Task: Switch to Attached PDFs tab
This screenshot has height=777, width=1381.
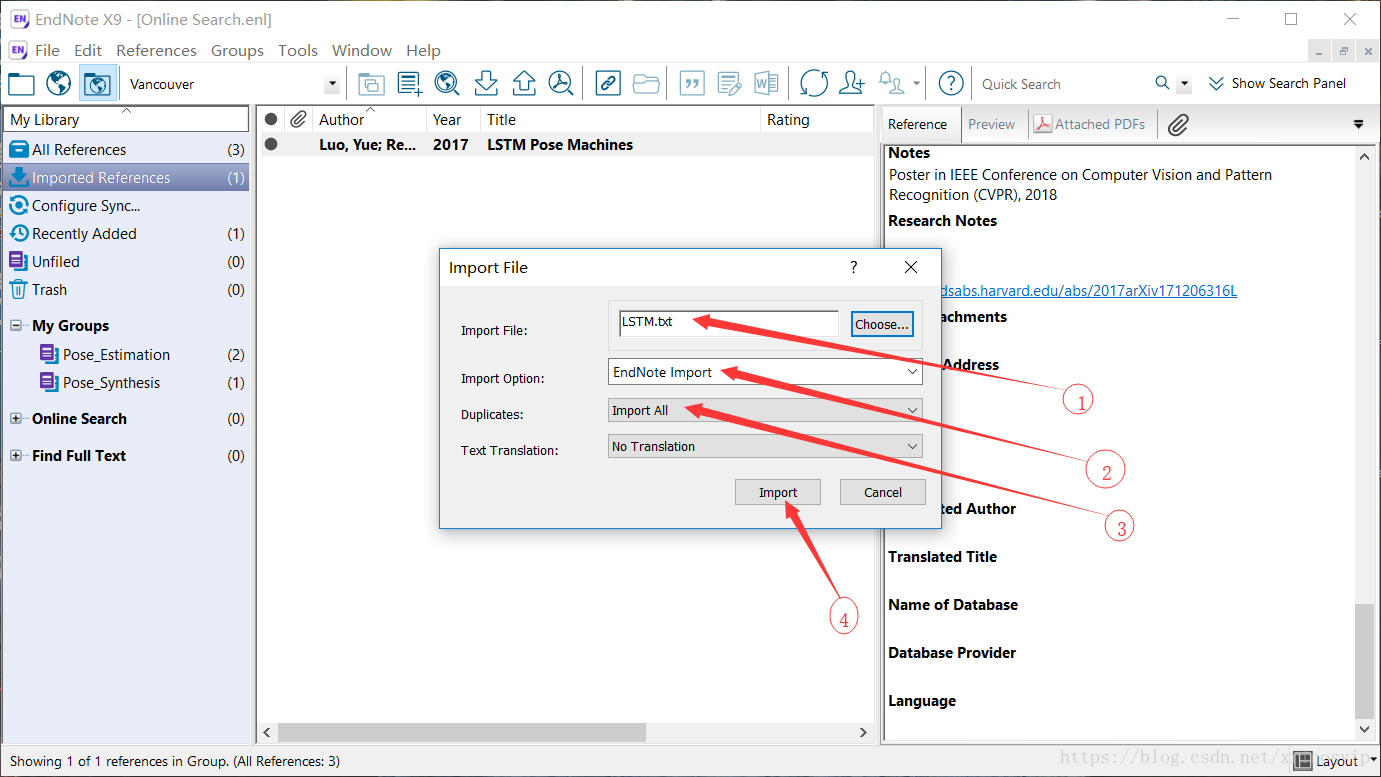Action: coord(1090,124)
